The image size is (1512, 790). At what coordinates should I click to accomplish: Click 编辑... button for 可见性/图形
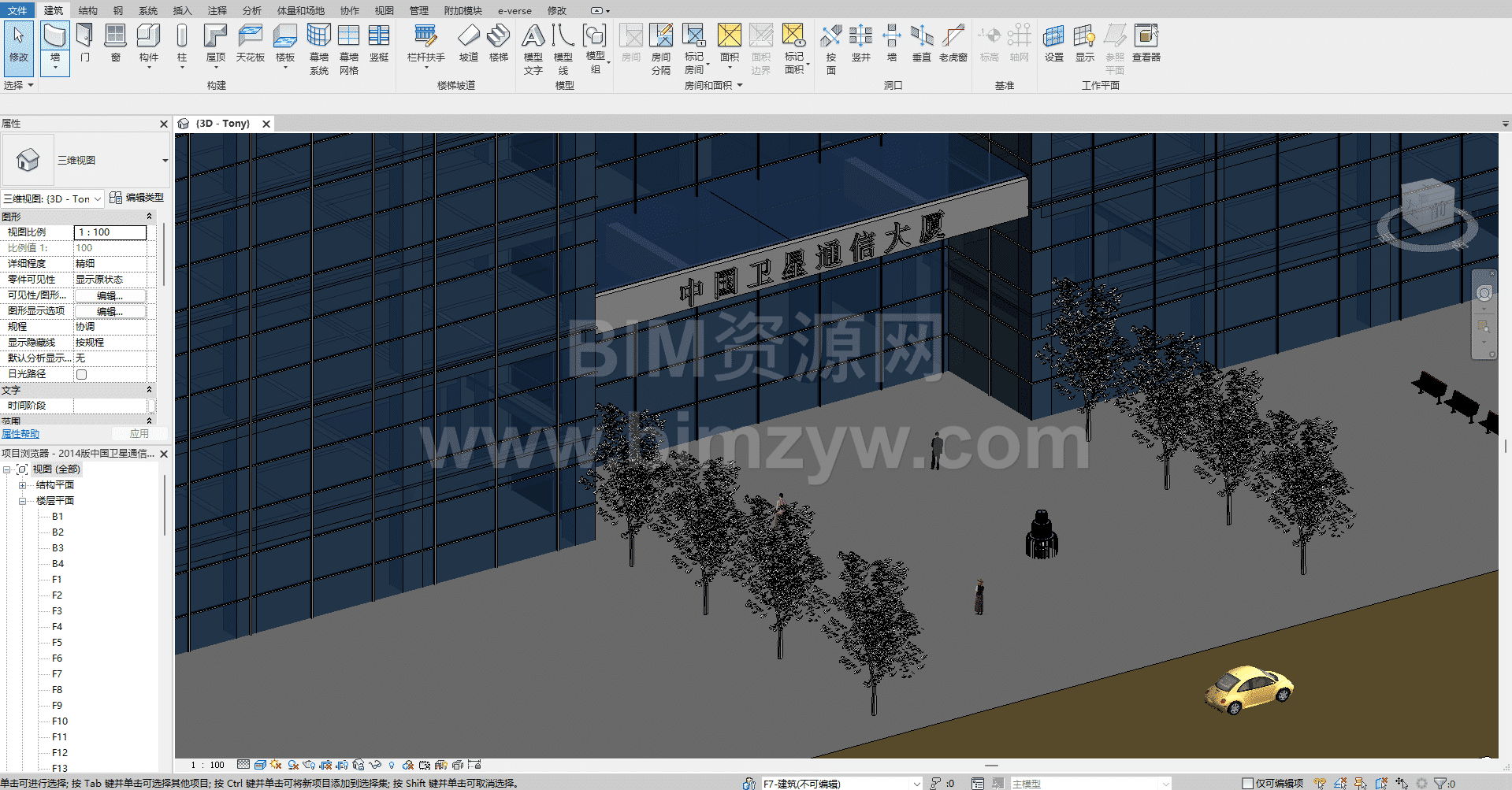click(110, 295)
